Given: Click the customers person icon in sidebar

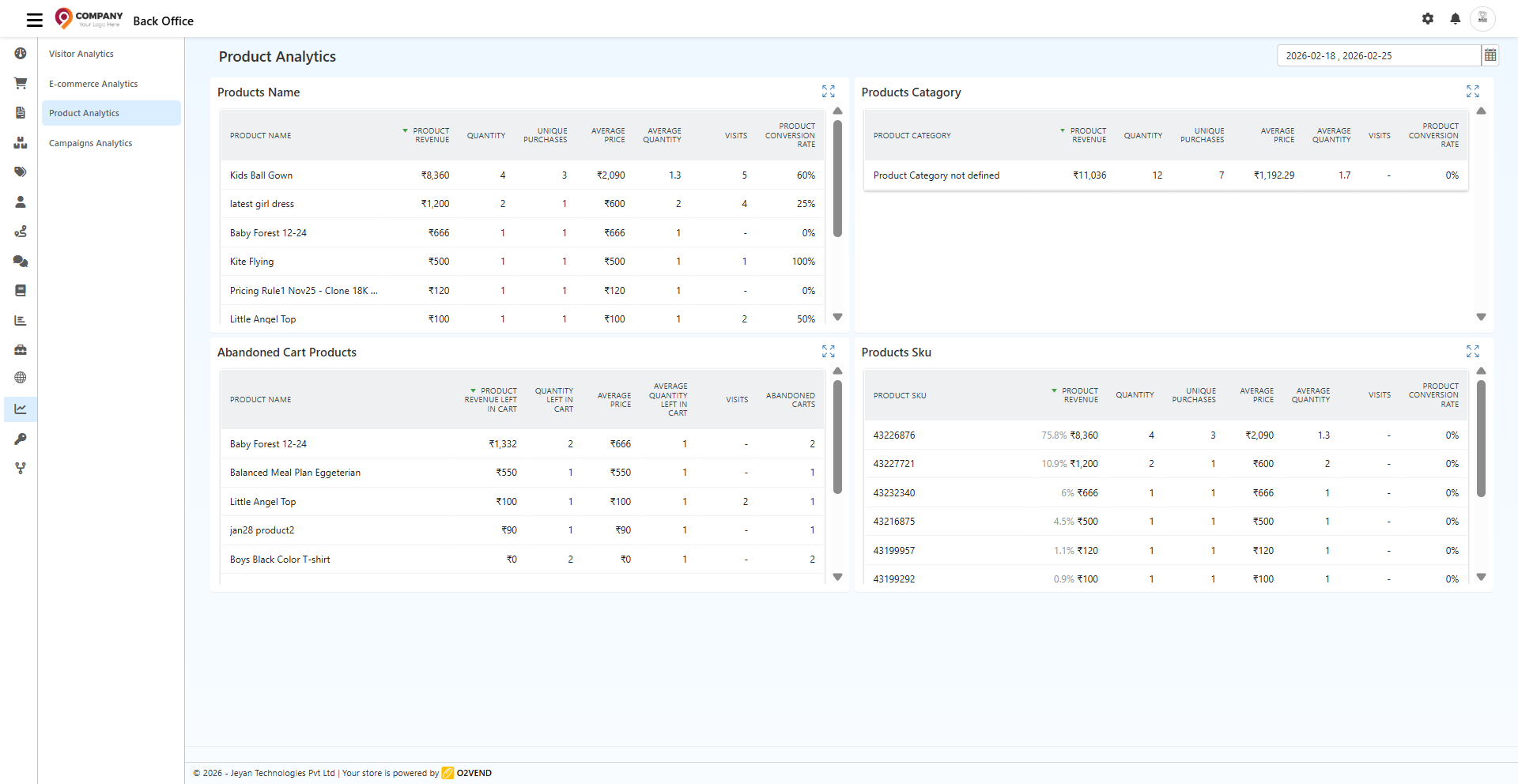Looking at the screenshot, I should pyautogui.click(x=21, y=202).
